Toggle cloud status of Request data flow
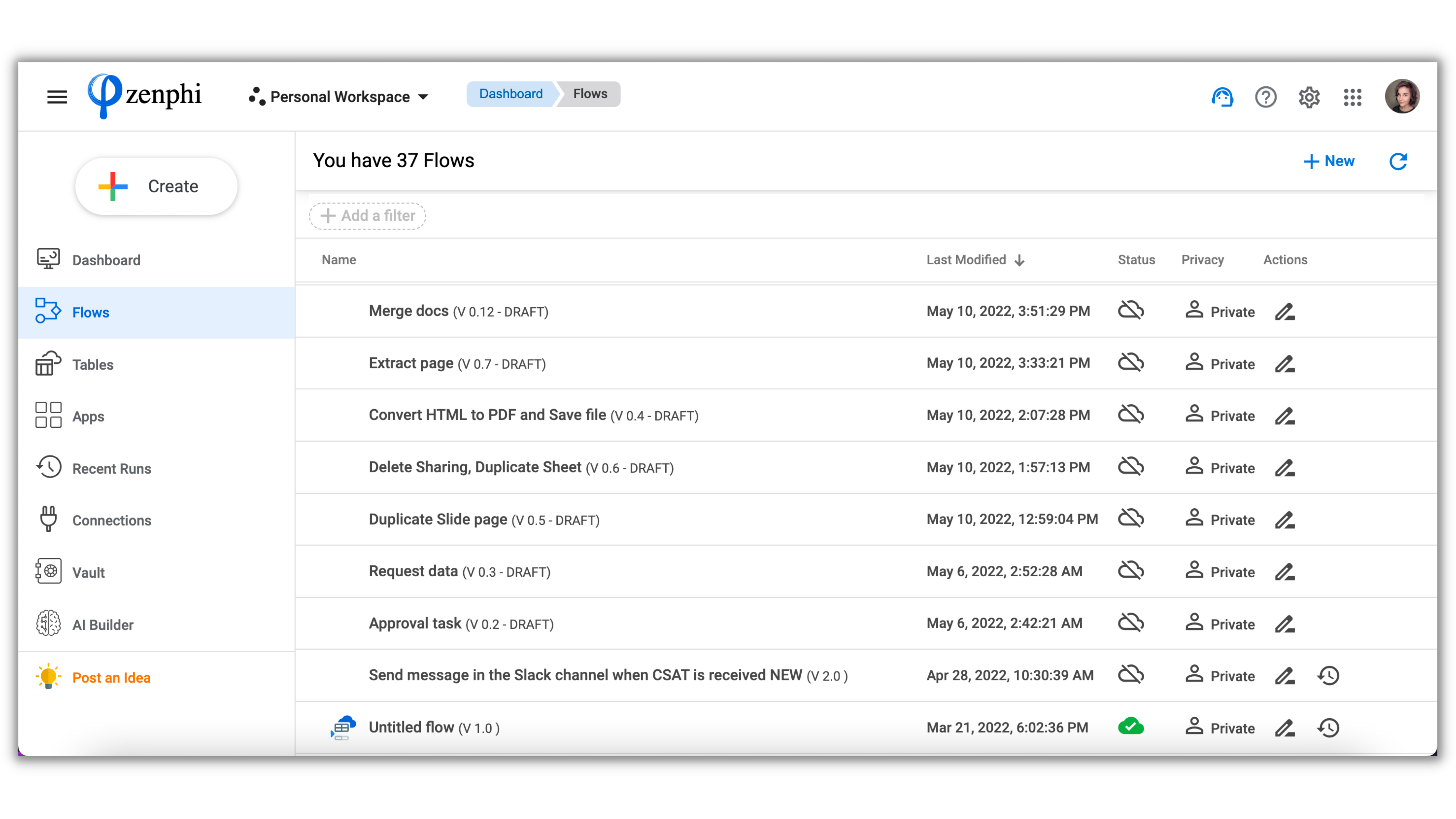Screen dimensions: 1456x819 tap(1130, 571)
